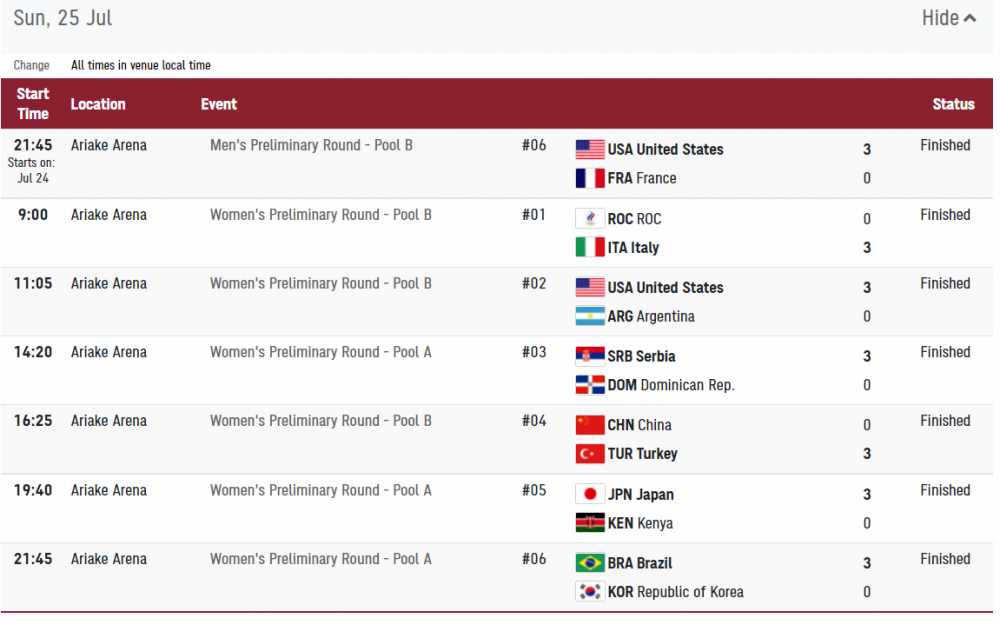
Task: Click the Republic of Korea flag
Action: (x=590, y=592)
